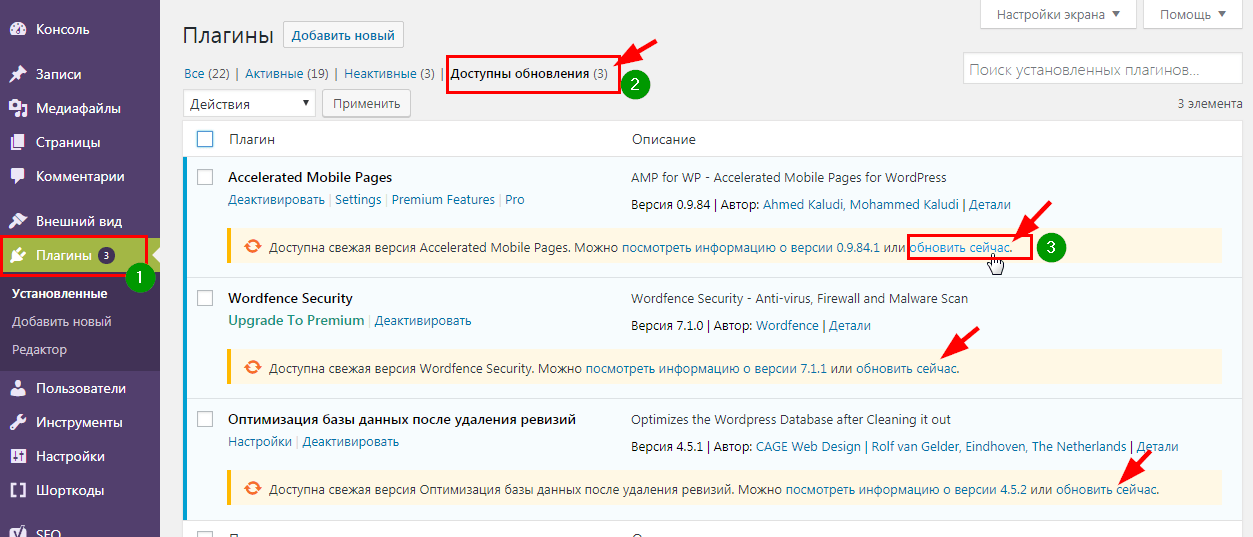This screenshot has width=1253, height=537.
Task: Open Инструменты menu item
Action: click(80, 423)
